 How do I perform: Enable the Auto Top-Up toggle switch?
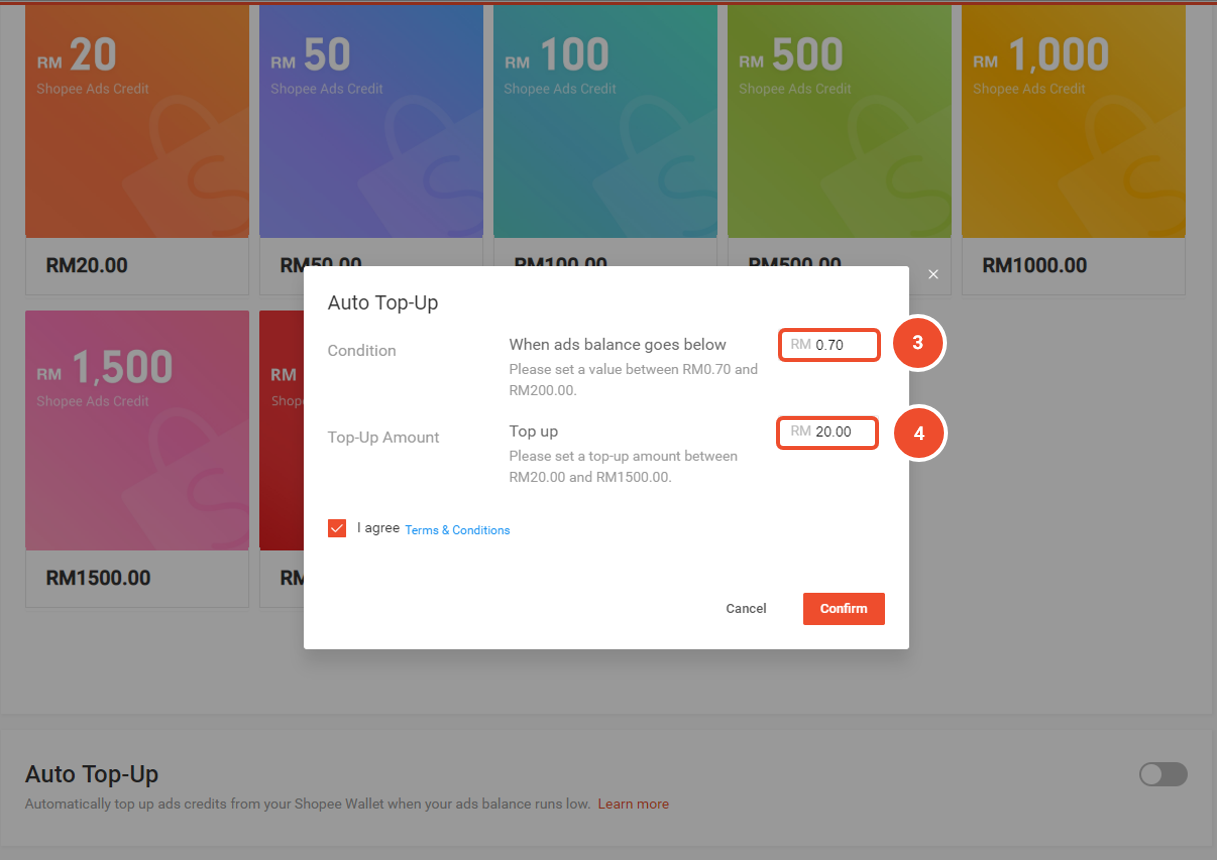(x=1163, y=774)
